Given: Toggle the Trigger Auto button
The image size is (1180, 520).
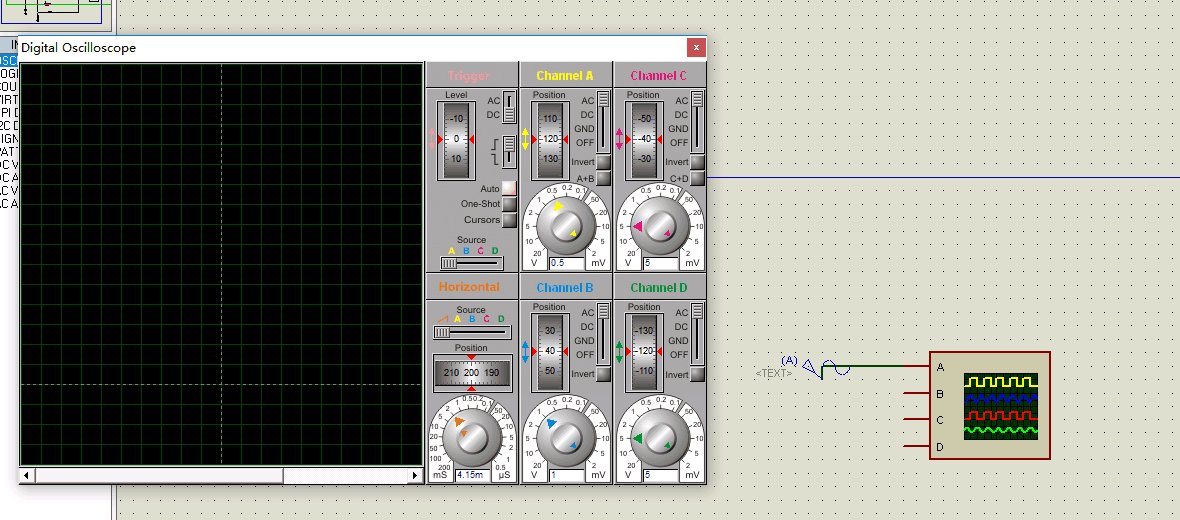Looking at the screenshot, I should 509,188.
